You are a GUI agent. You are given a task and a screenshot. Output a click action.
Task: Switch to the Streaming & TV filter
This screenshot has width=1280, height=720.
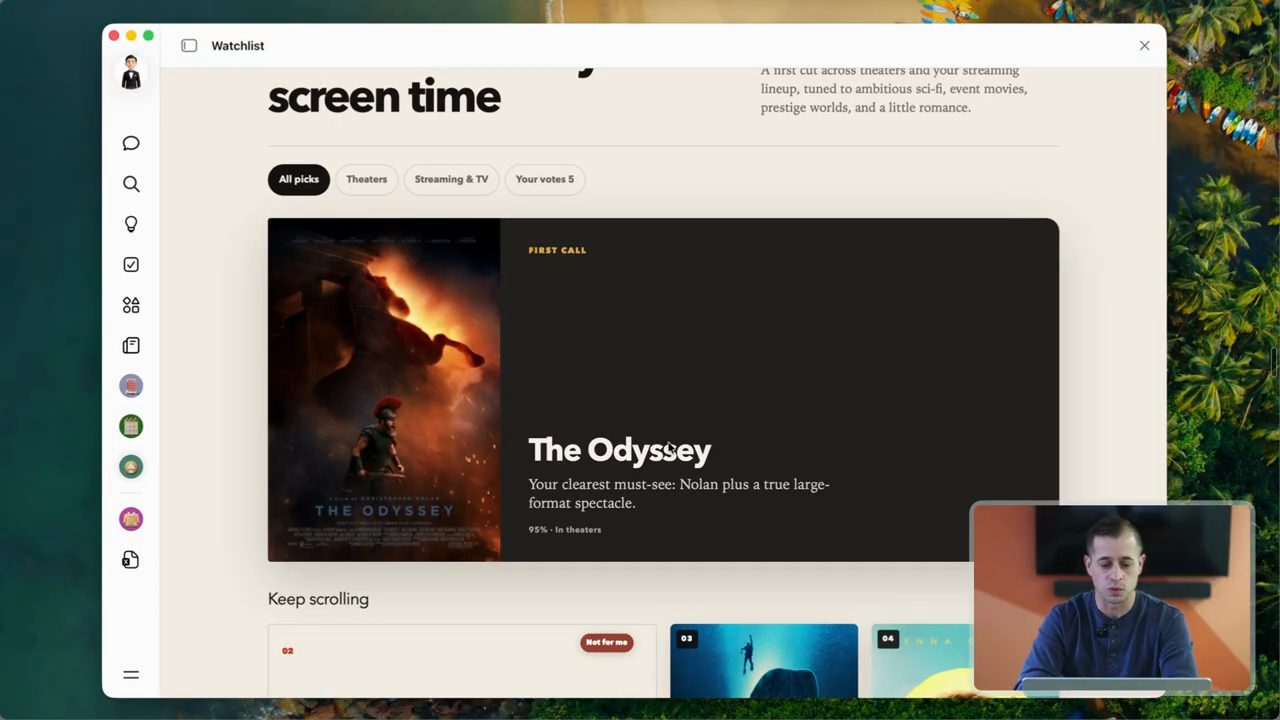(x=451, y=180)
